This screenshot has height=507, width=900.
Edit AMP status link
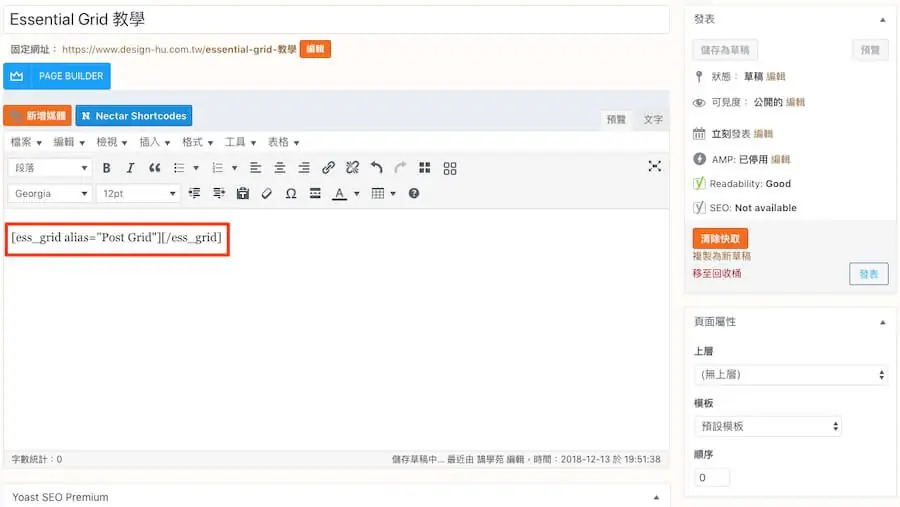(781, 159)
